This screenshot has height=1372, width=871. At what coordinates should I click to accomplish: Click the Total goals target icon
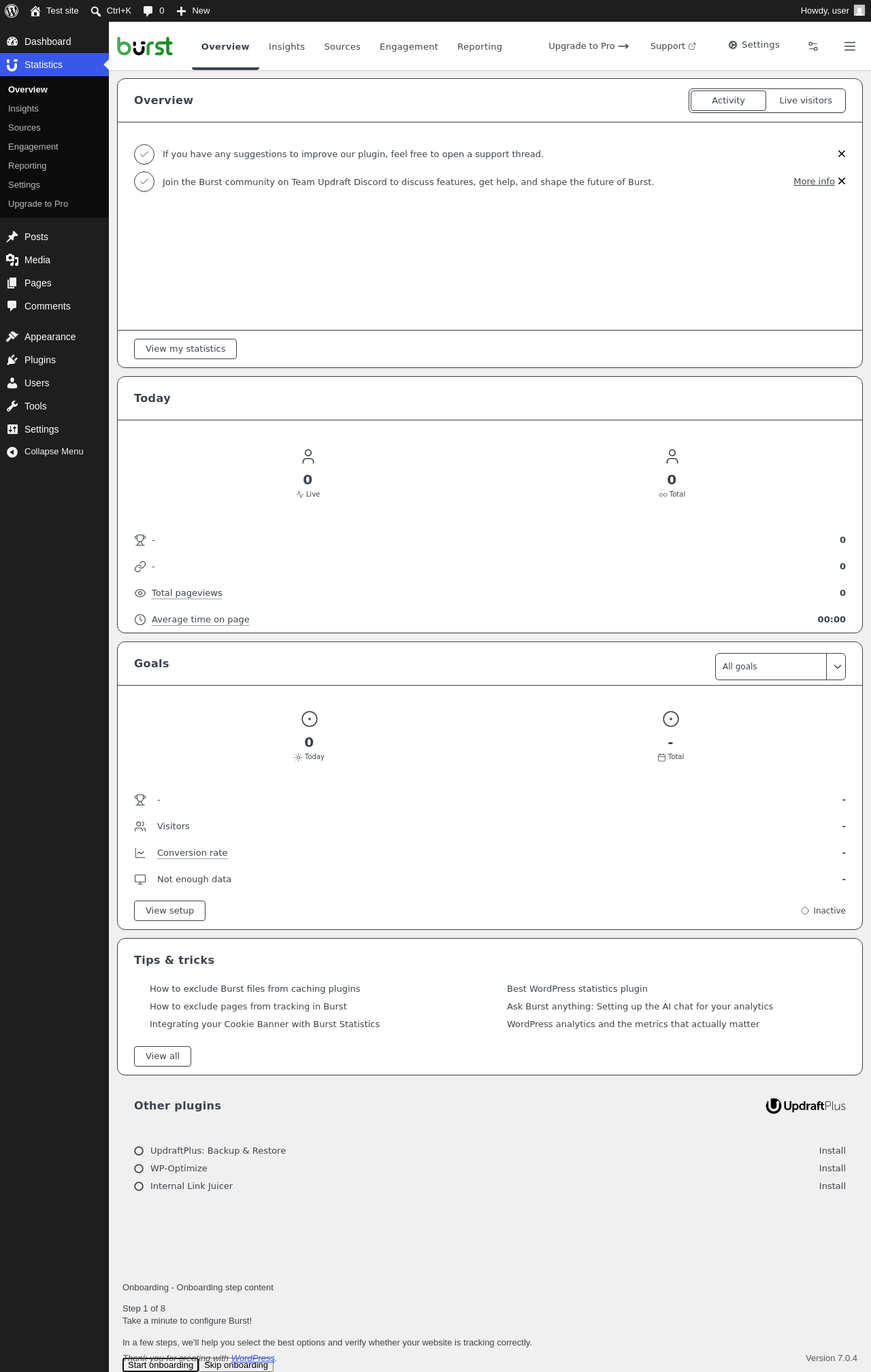coord(671,719)
